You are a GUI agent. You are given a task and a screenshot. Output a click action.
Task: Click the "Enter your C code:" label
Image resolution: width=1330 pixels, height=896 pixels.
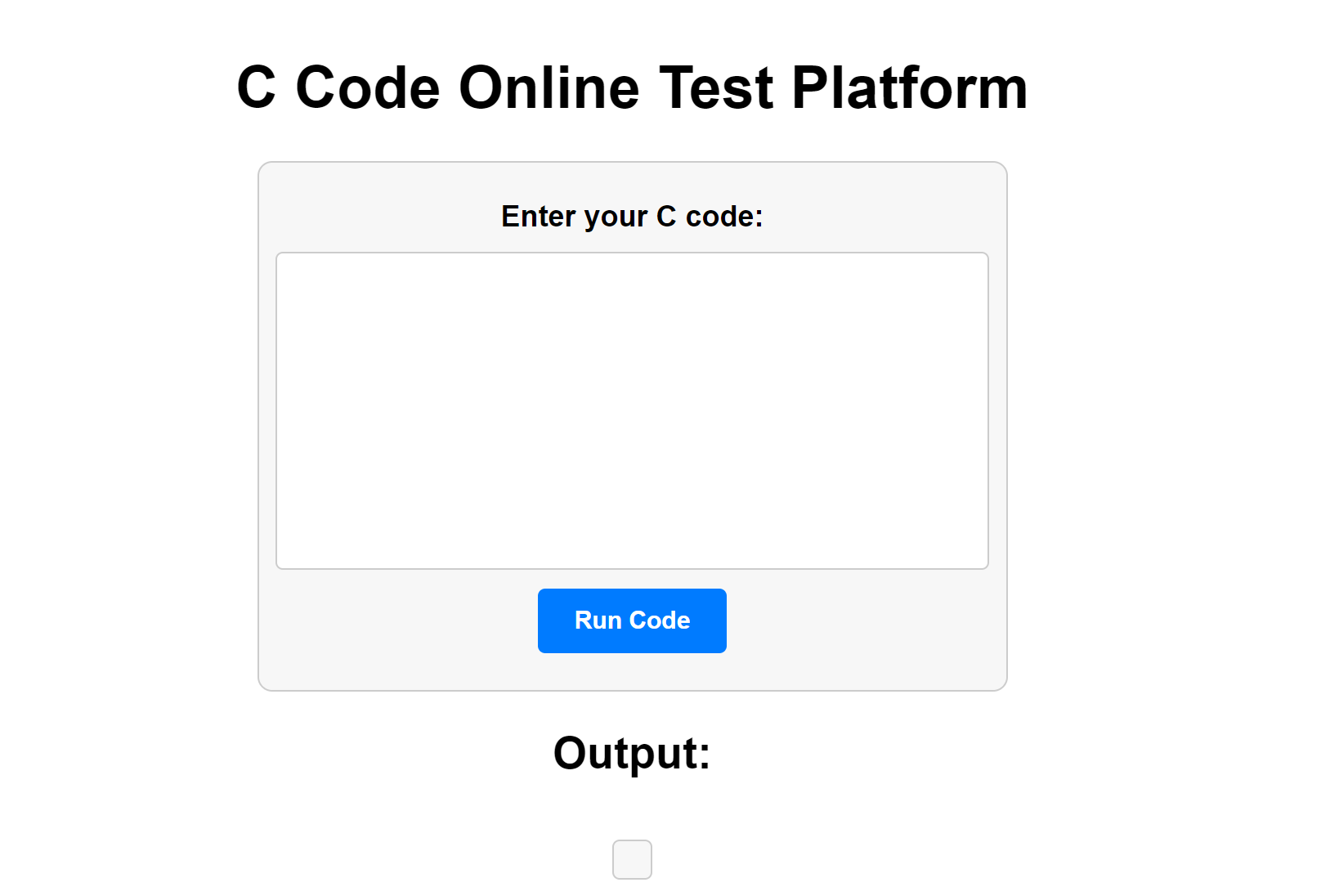pyautogui.click(x=632, y=217)
